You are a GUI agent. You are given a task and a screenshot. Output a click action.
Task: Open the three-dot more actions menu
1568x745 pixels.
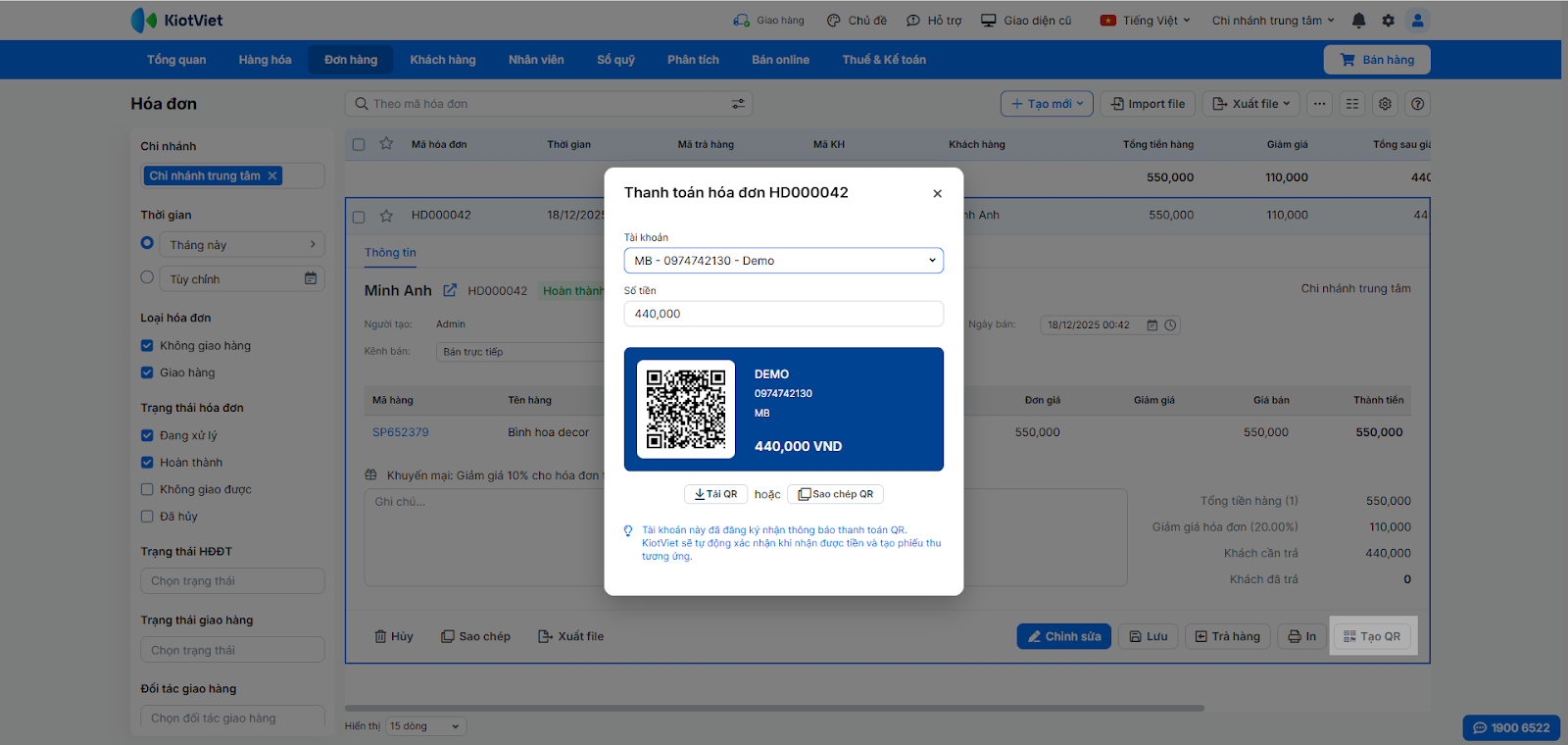[x=1320, y=104]
